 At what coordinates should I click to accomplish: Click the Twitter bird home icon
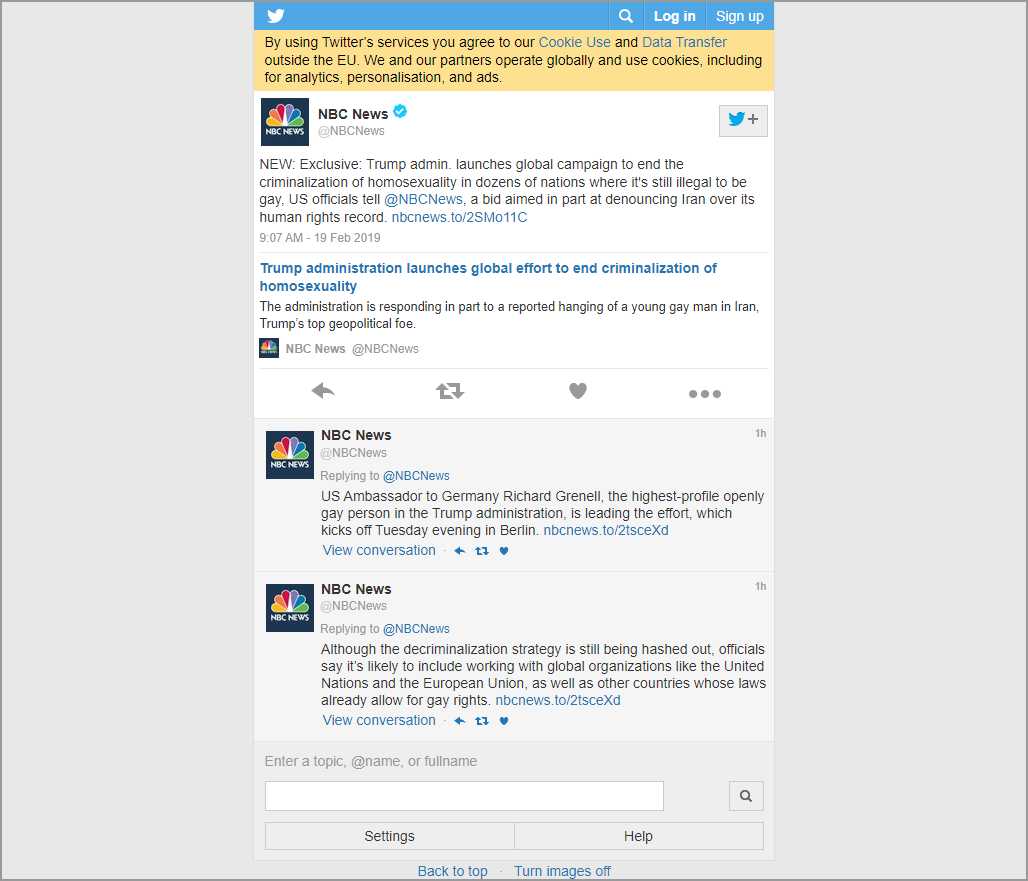click(x=276, y=16)
